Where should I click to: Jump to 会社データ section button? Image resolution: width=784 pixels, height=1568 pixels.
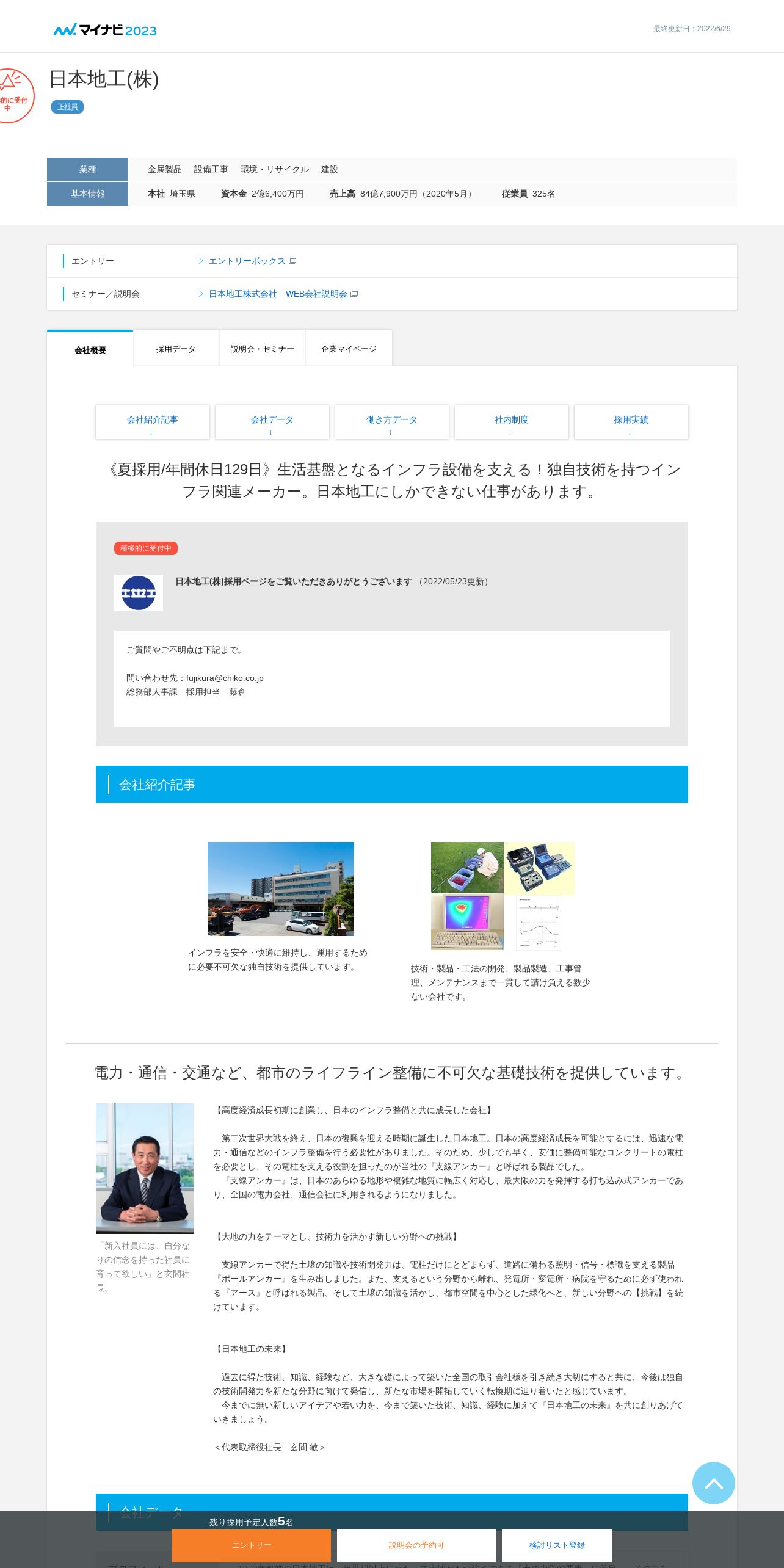[272, 422]
